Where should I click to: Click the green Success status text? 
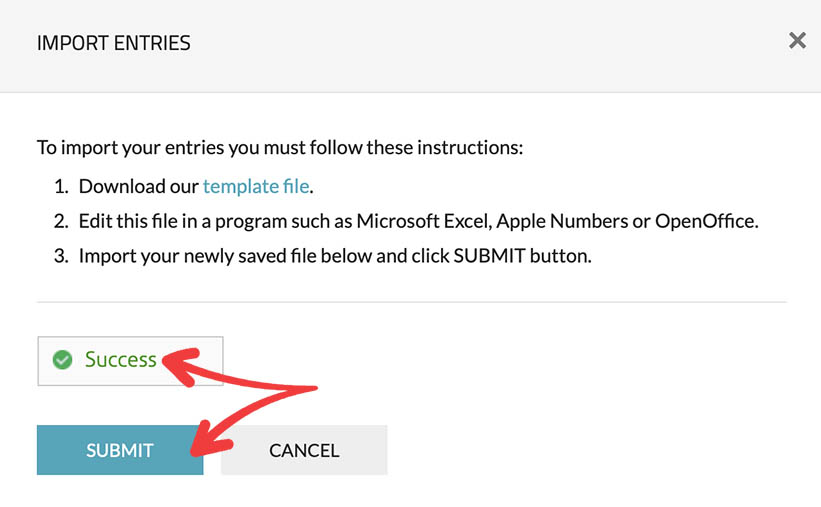coord(121,360)
